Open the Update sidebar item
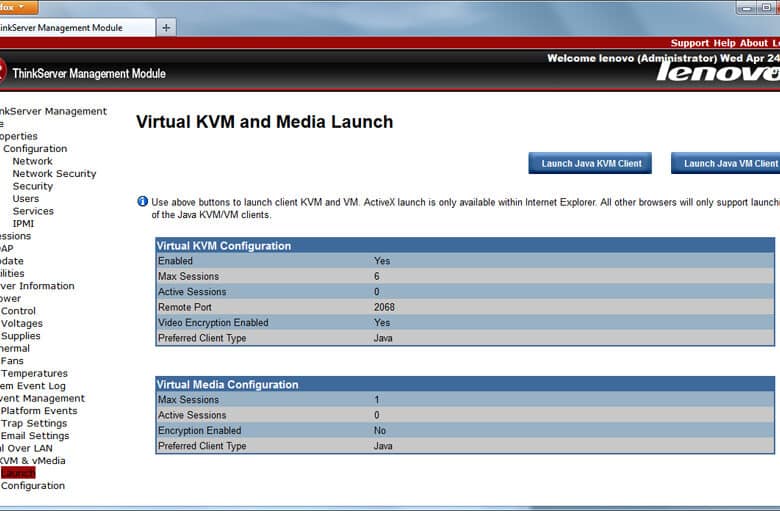The width and height of the screenshot is (780, 511). click(x=12, y=261)
